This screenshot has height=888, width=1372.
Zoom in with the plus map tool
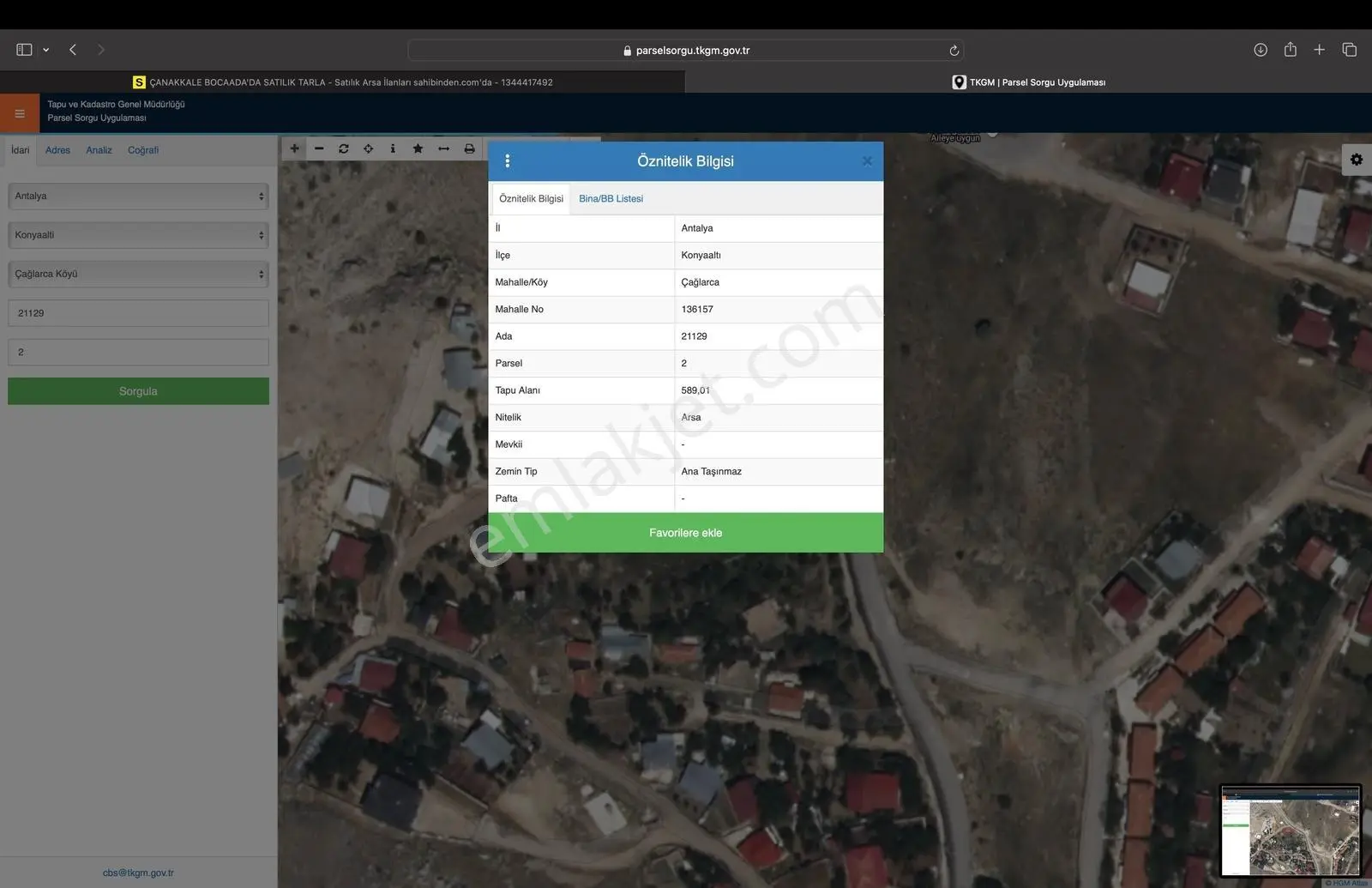294,148
